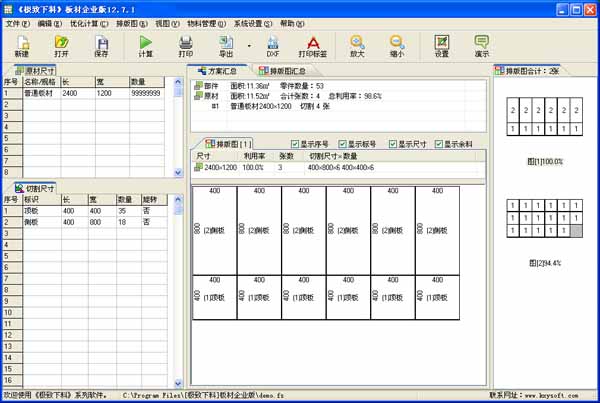The width and height of the screenshot is (600, 403).
Task: Open the 排版图 menu in the menu bar
Action: click(x=132, y=24)
